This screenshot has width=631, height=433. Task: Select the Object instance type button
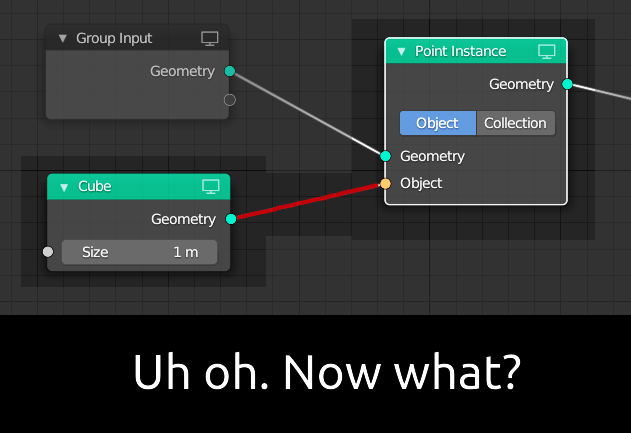click(438, 123)
